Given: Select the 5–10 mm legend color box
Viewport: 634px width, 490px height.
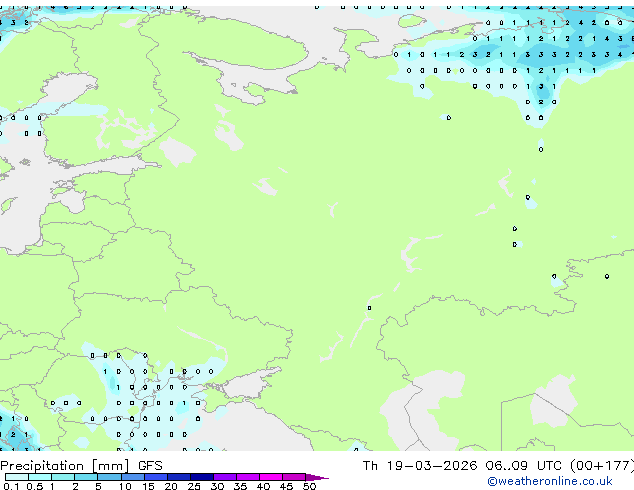Looking at the screenshot, I should pos(110,477).
